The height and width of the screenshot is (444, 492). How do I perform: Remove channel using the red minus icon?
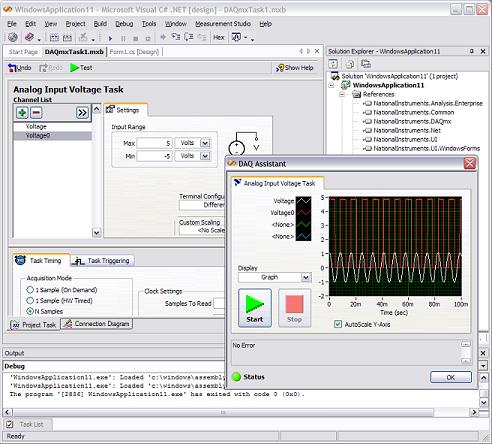click(x=36, y=113)
